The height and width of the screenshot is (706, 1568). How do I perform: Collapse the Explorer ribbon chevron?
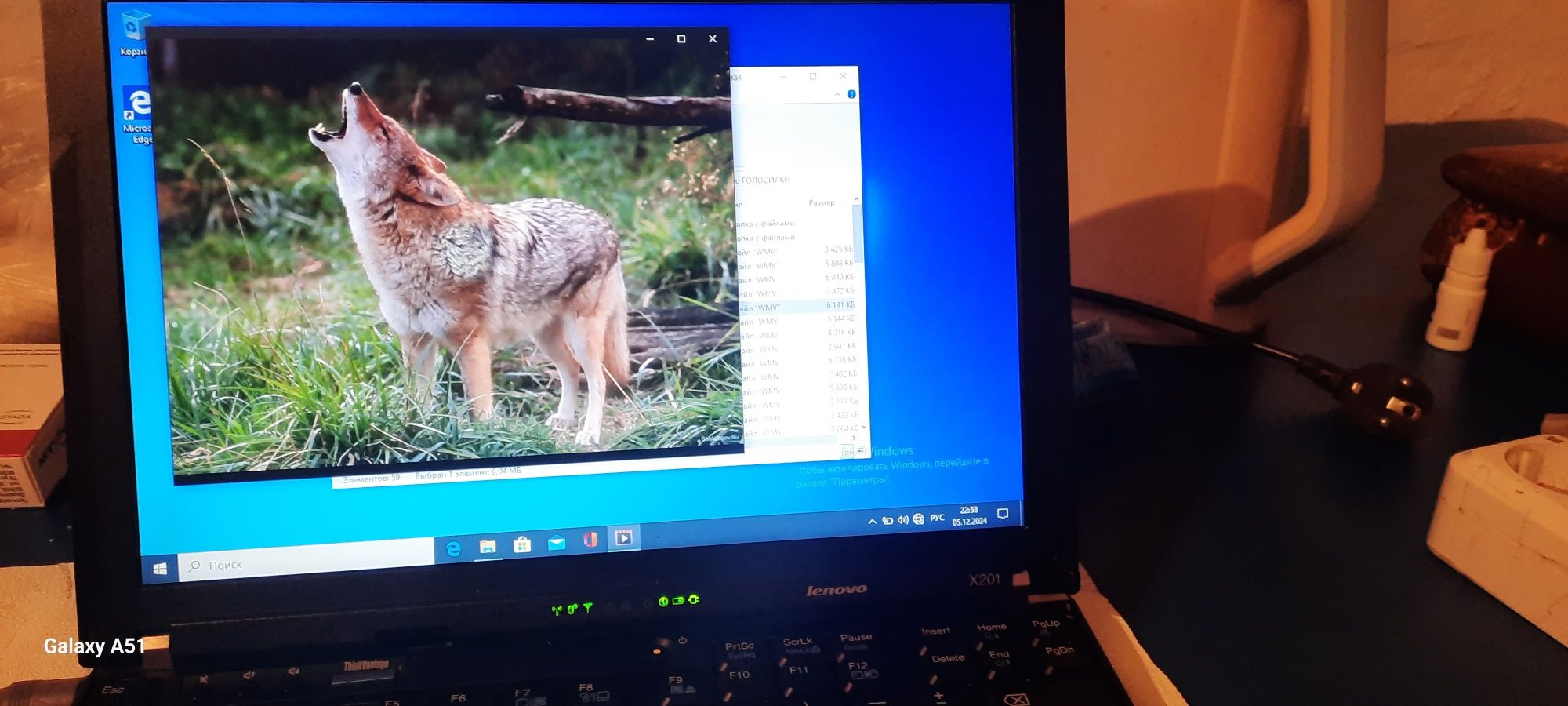tap(837, 94)
